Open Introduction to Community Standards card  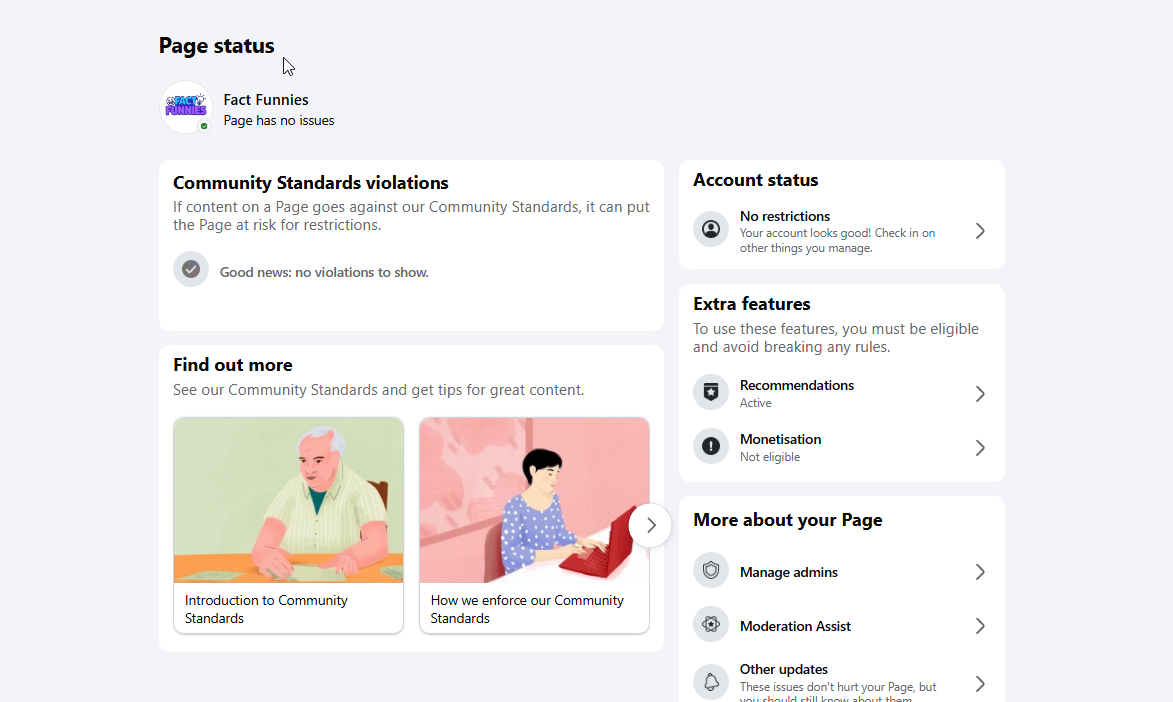click(288, 525)
